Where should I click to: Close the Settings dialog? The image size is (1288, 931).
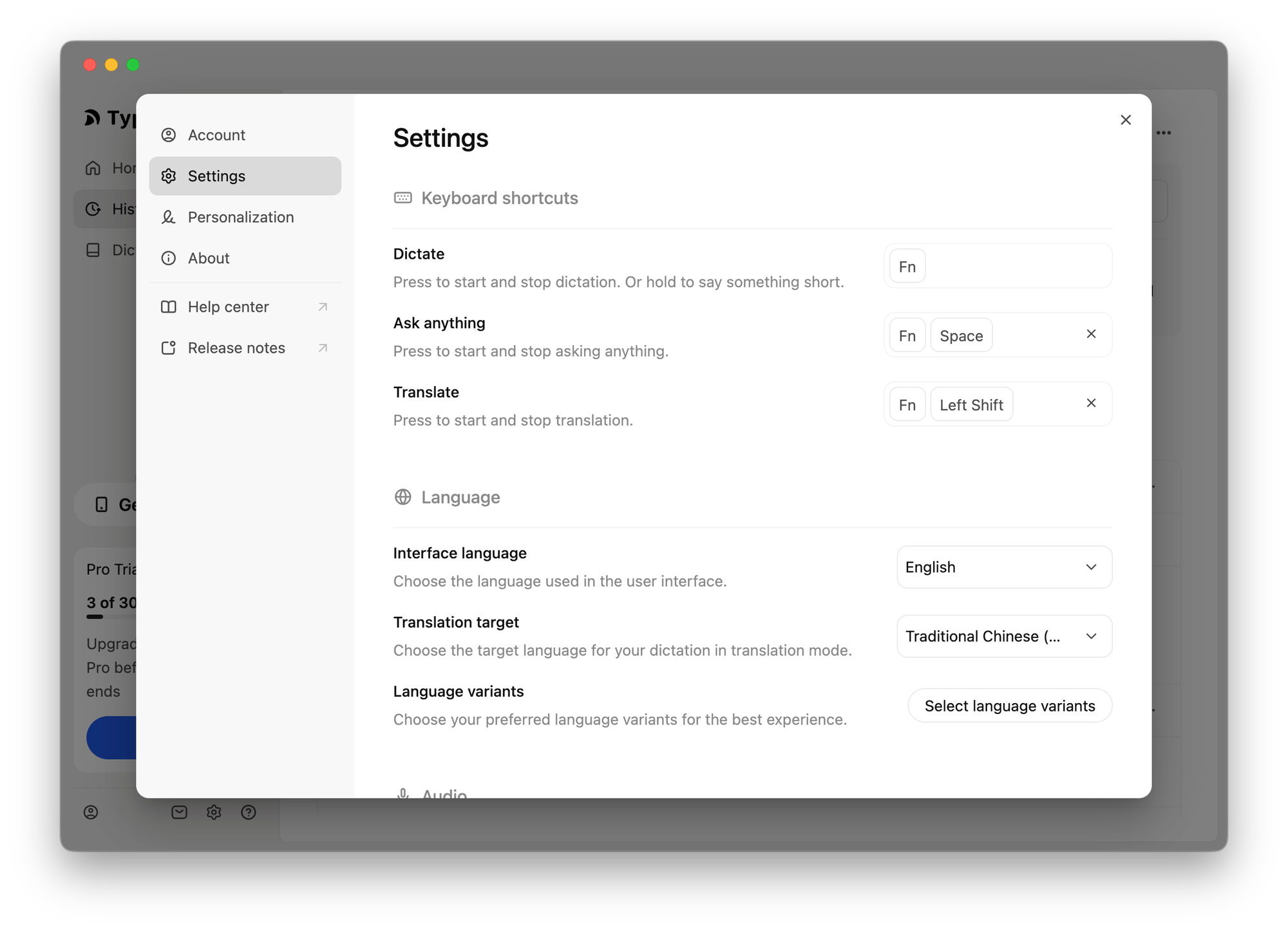tap(1125, 120)
